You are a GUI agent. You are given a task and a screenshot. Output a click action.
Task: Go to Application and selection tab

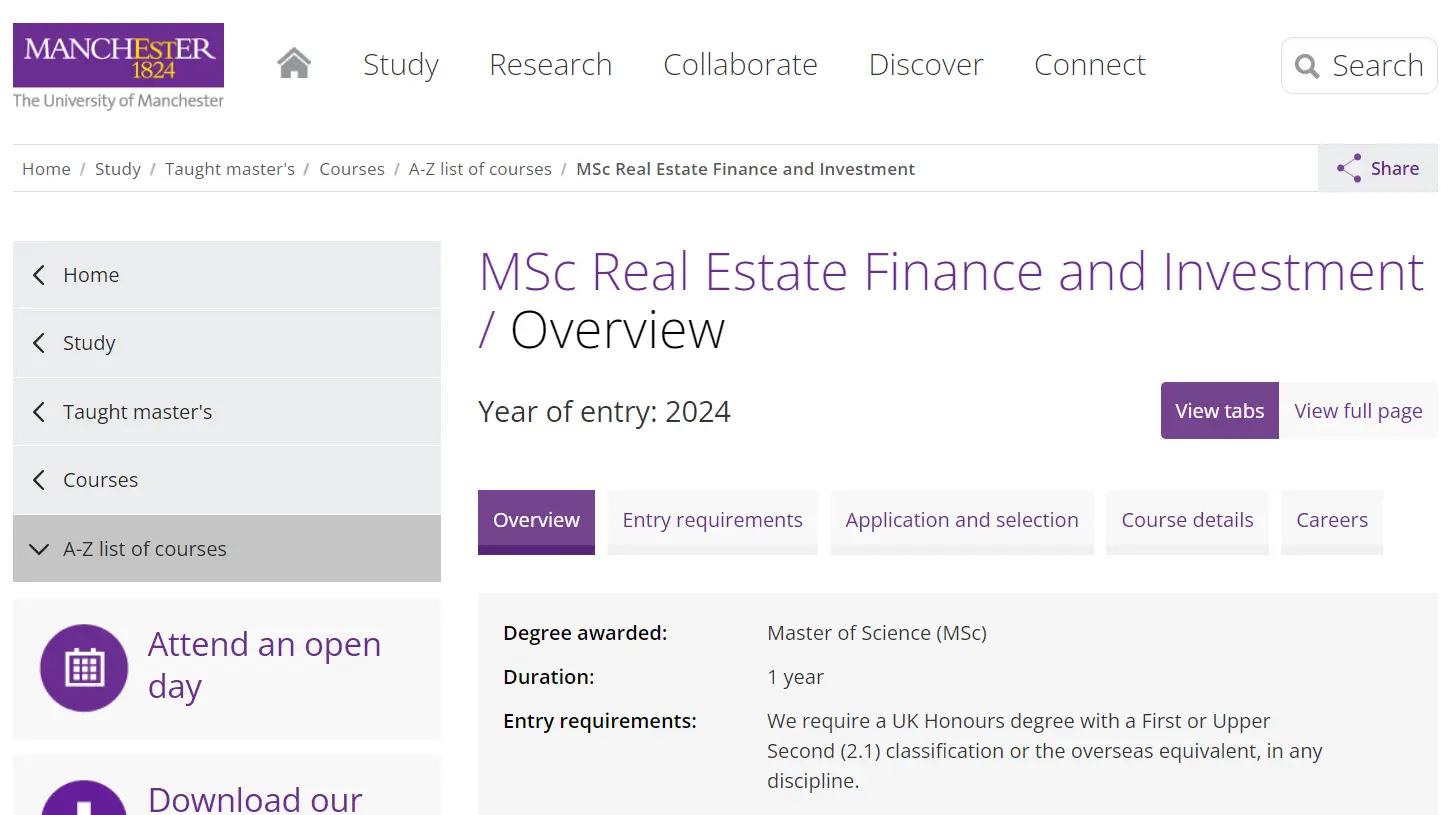(x=961, y=520)
